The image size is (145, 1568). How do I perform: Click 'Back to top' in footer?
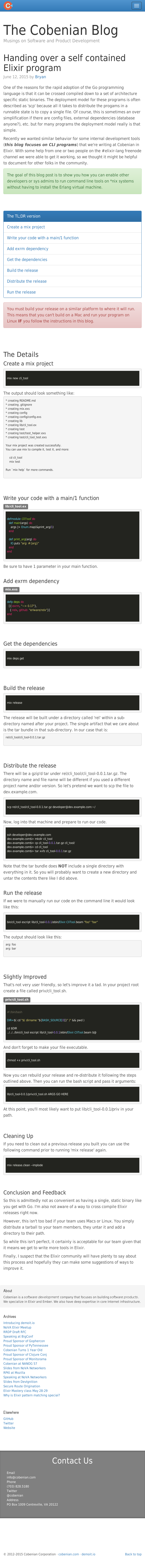[133, 1554]
